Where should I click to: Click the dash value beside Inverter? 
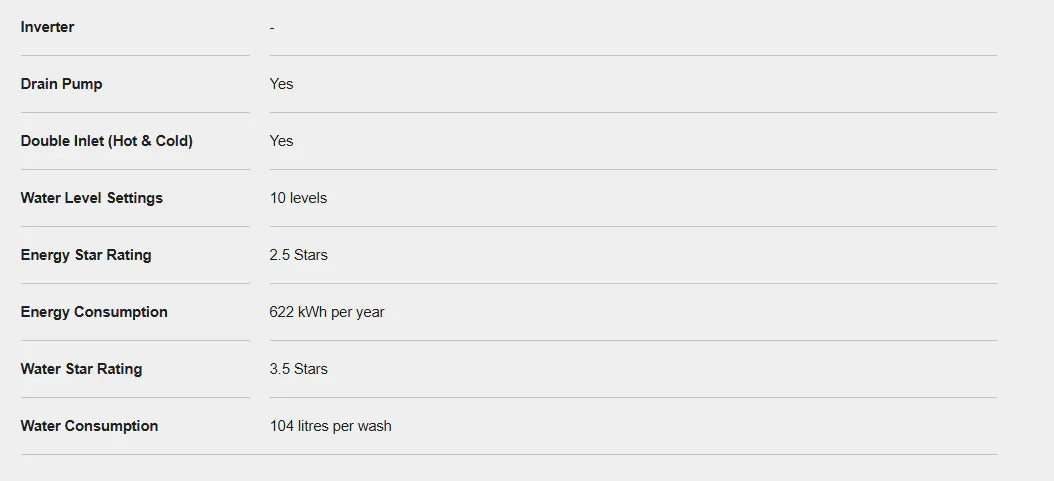272,27
